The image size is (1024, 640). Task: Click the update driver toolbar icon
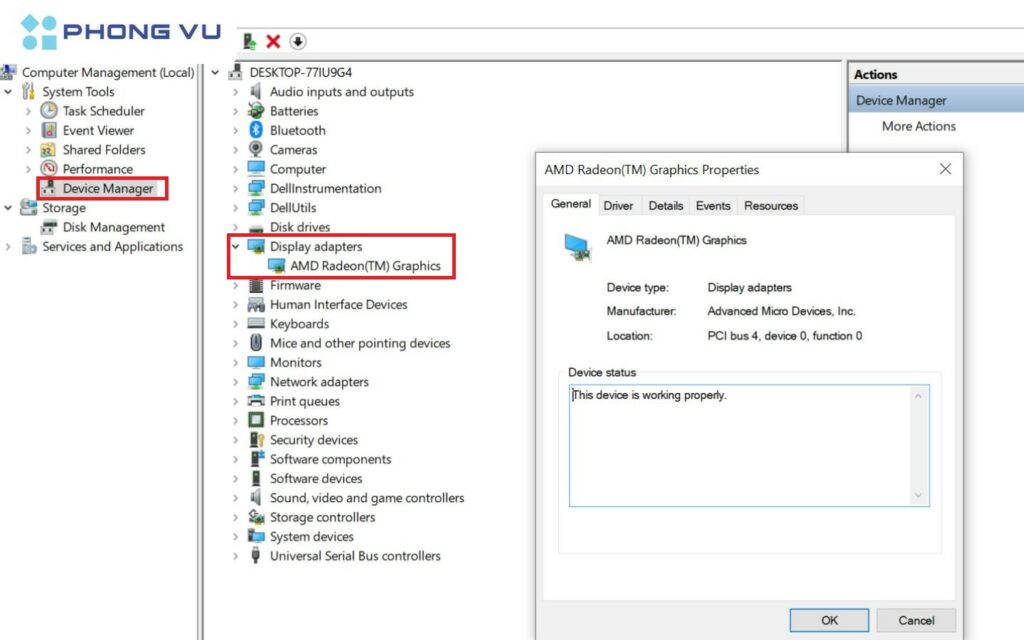point(250,42)
